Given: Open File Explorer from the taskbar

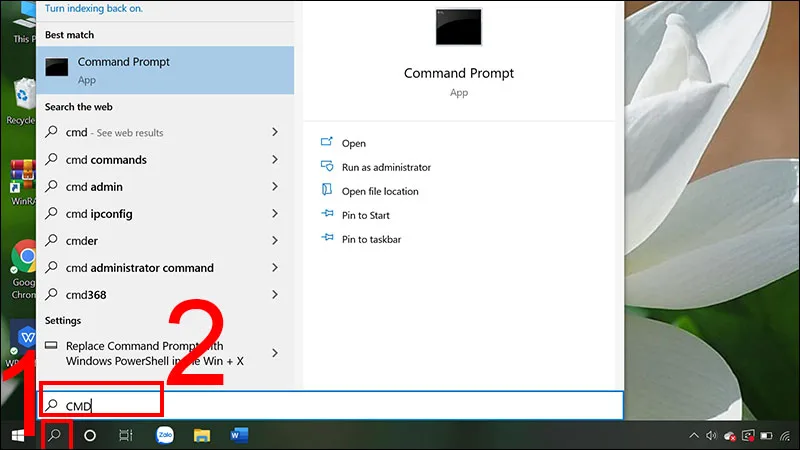Looking at the screenshot, I should coord(202,435).
